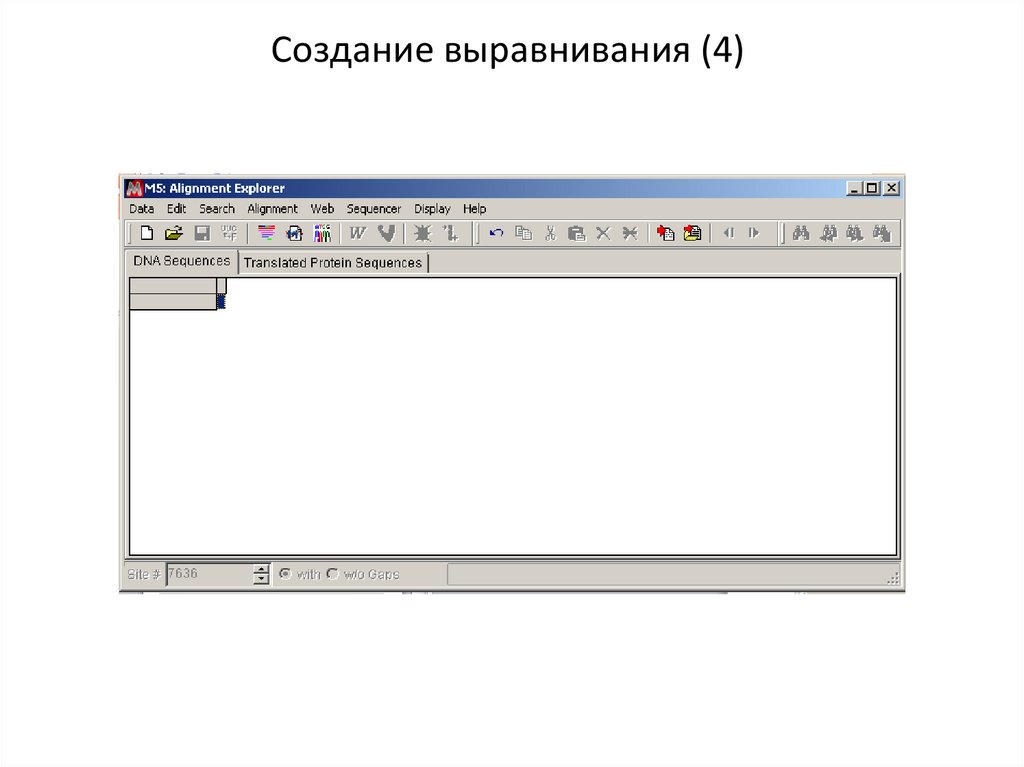The height and width of the screenshot is (767, 1024).
Task: Click the delete gaps icon
Action: coord(630,233)
